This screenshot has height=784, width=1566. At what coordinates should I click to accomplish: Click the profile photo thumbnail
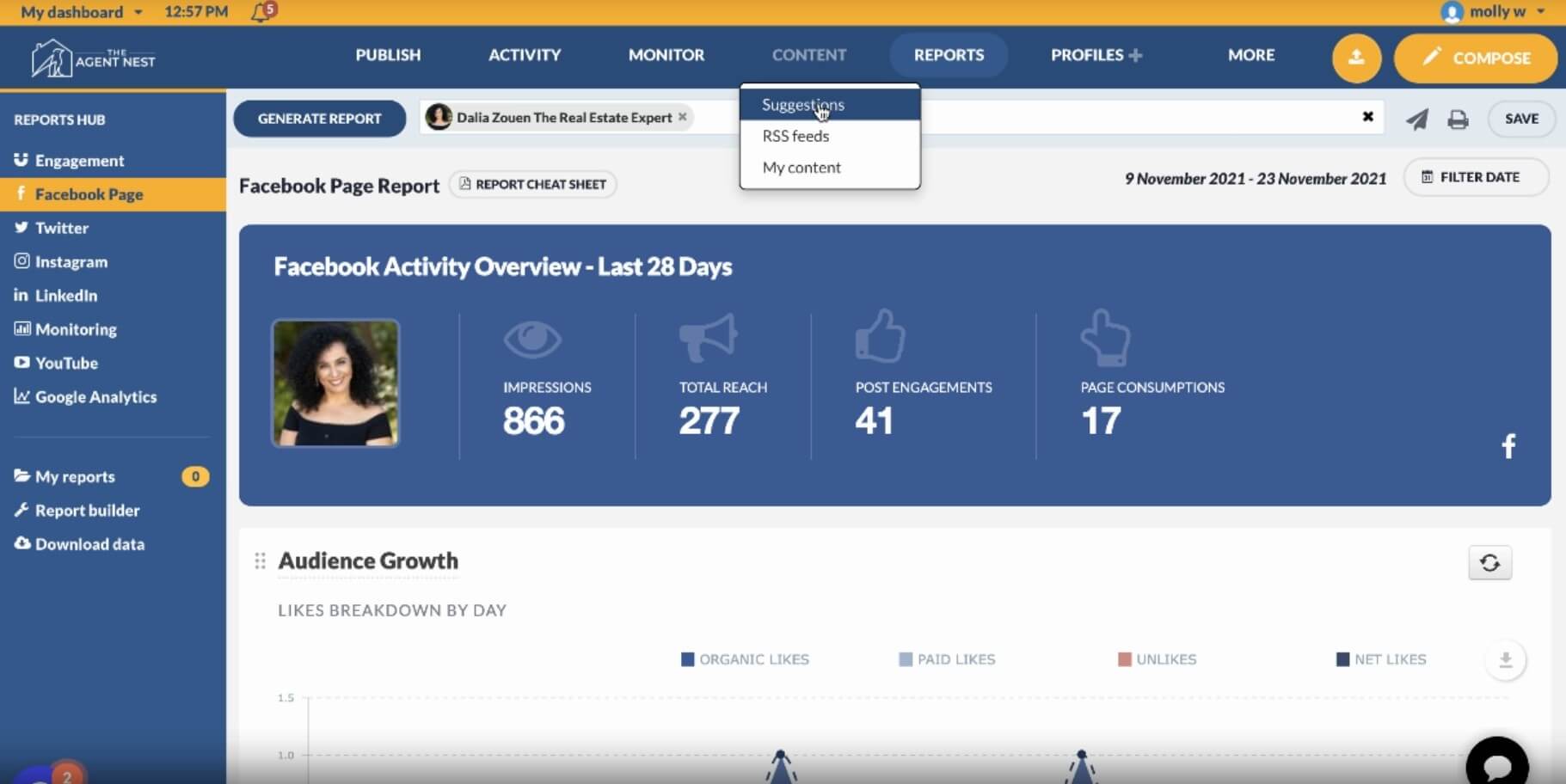pos(335,383)
